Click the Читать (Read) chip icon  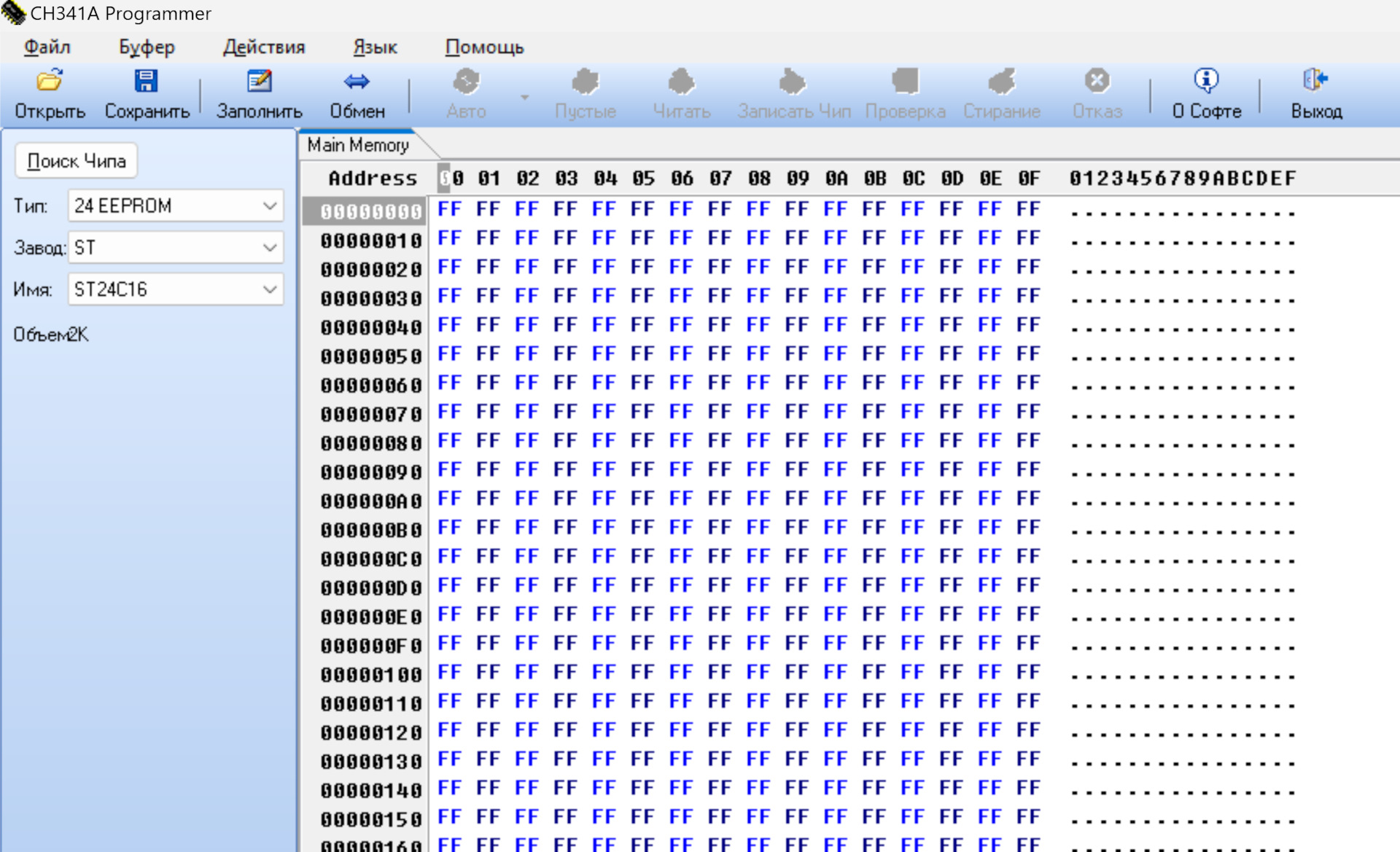click(681, 80)
